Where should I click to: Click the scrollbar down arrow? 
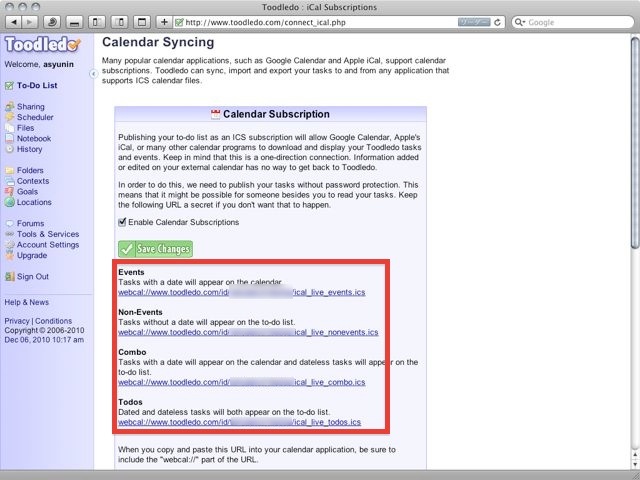(635, 464)
